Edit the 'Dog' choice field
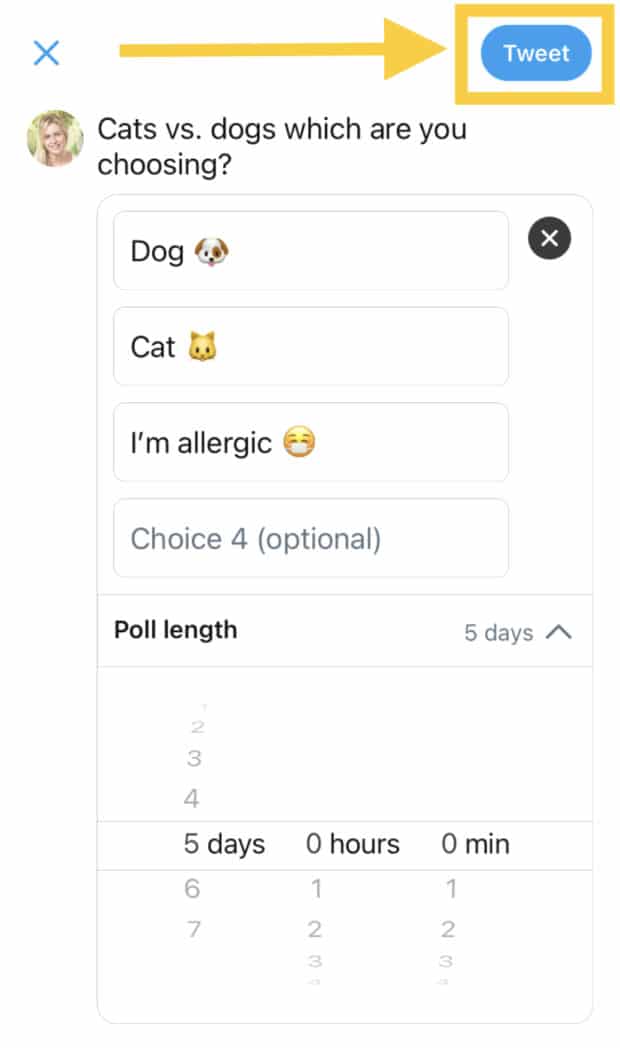The width and height of the screenshot is (620, 1048). pos(310,251)
